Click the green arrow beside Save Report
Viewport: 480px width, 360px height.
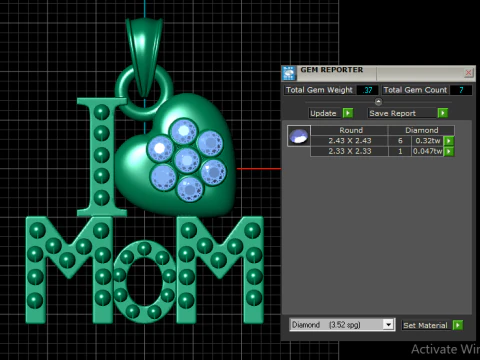pyautogui.click(x=443, y=113)
